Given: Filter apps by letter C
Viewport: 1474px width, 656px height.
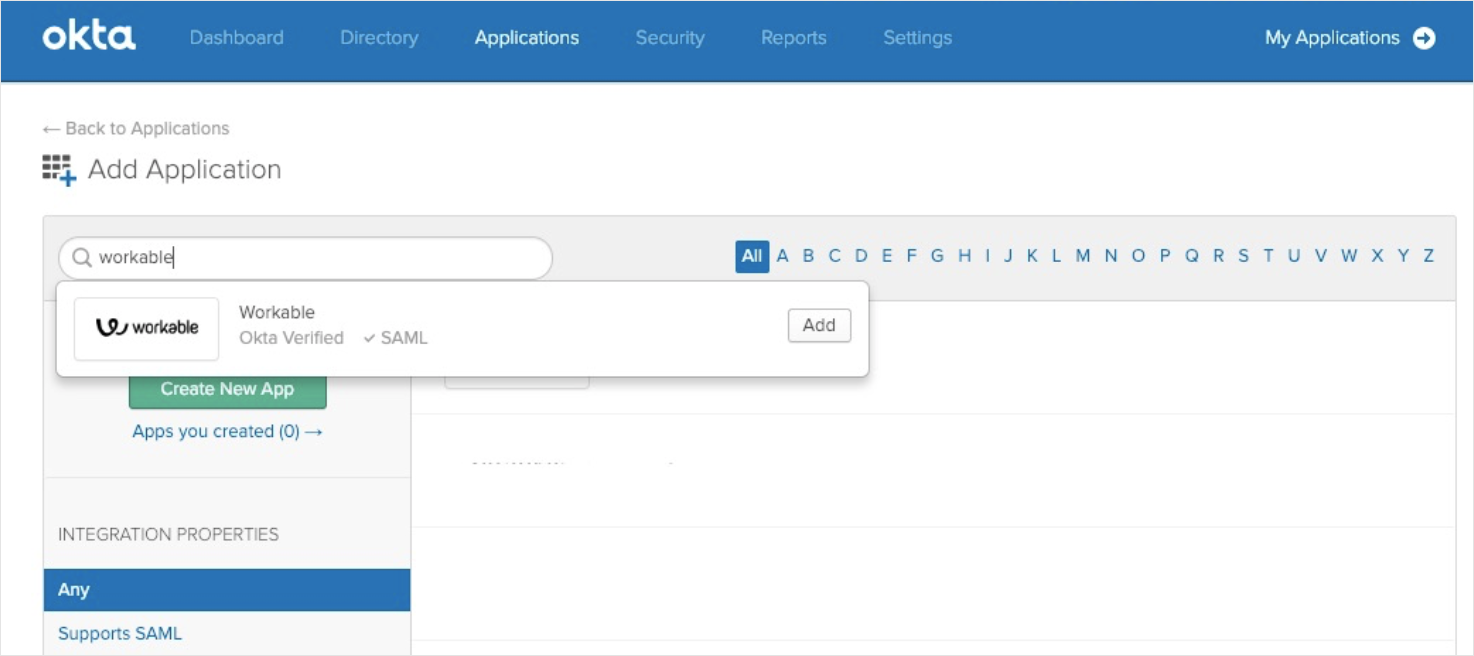Looking at the screenshot, I should pyautogui.click(x=834, y=256).
